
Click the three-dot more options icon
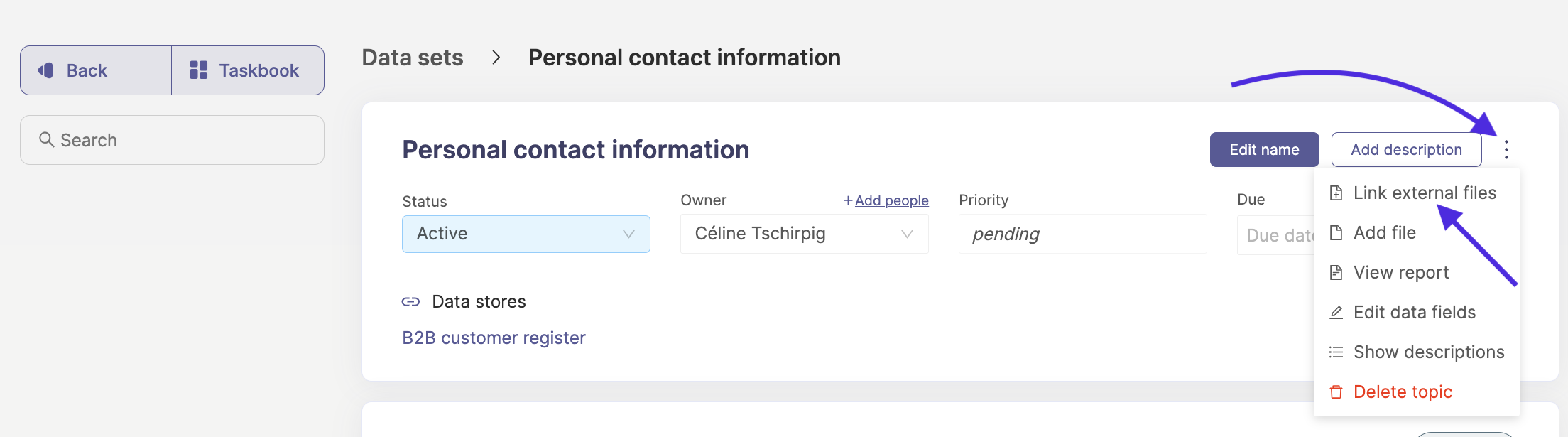(1506, 149)
